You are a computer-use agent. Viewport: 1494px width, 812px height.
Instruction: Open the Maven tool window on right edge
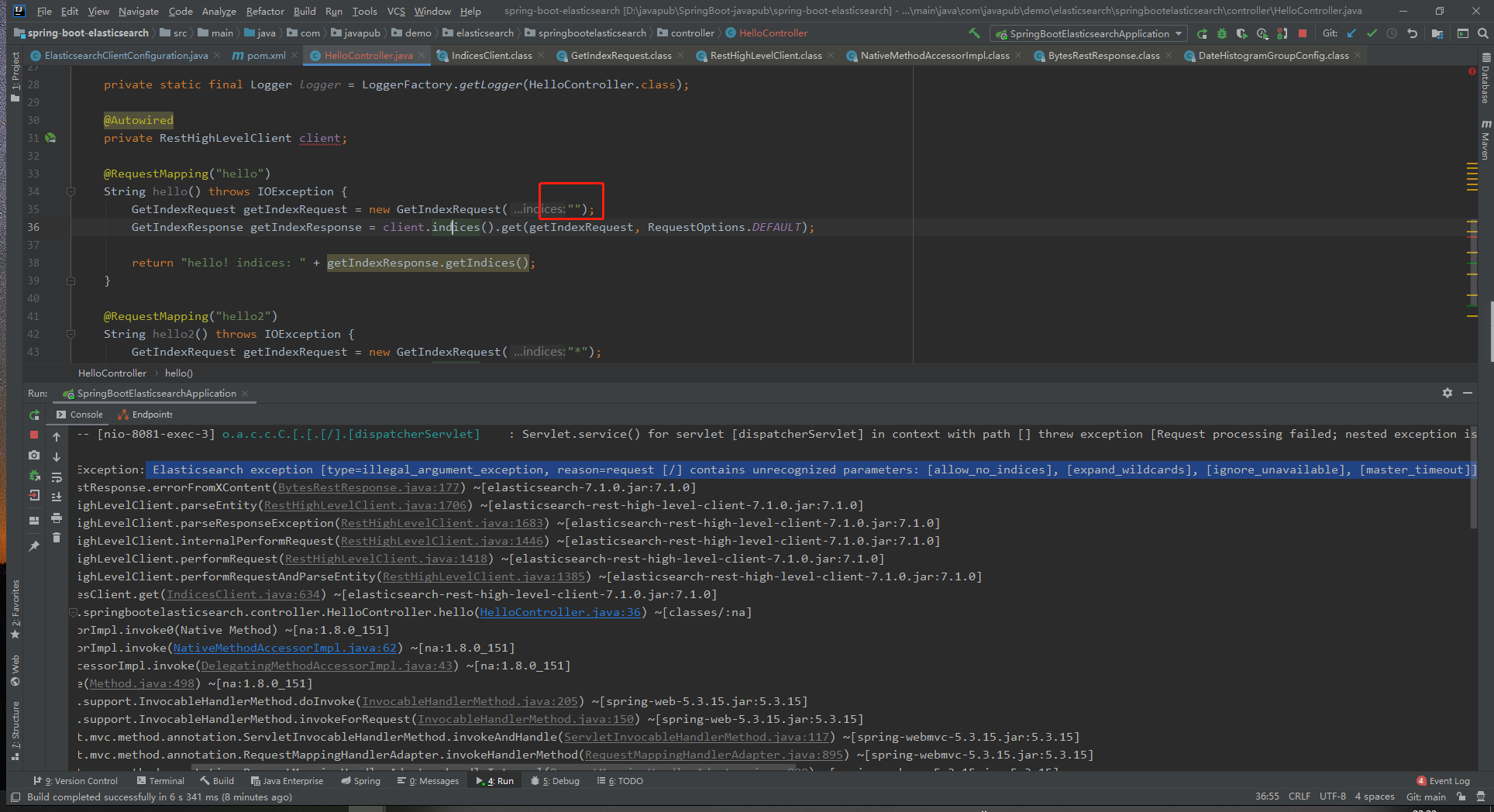[1485, 140]
